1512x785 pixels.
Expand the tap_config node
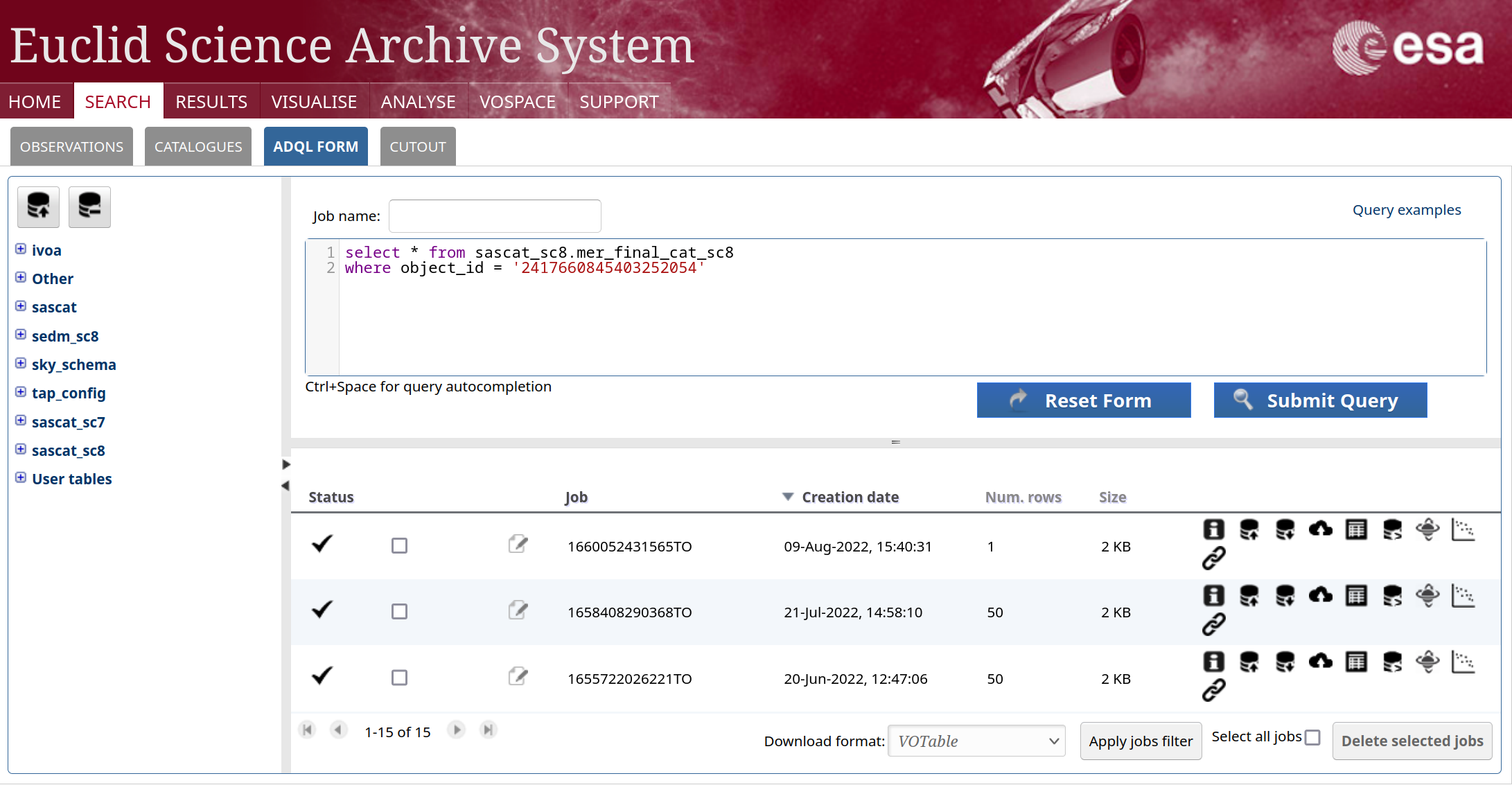21,391
